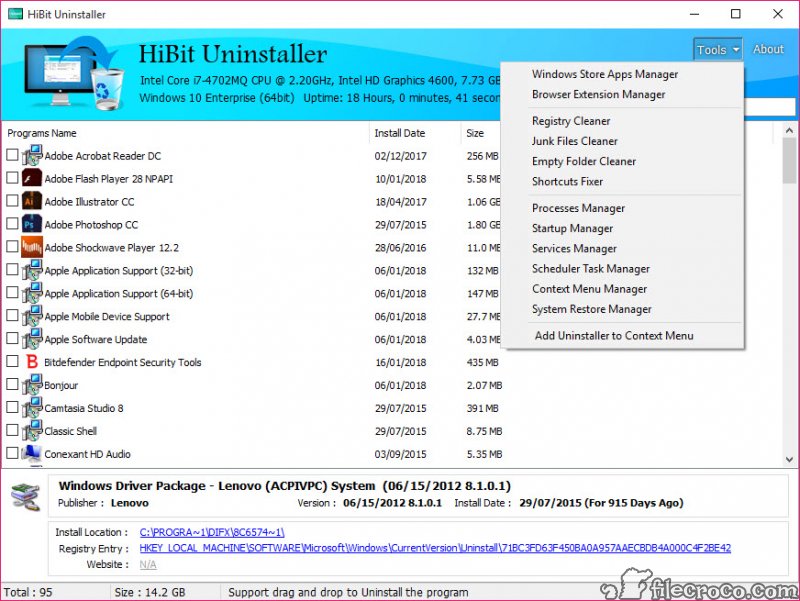The height and width of the screenshot is (601, 800).
Task: Open Windows Store Apps Manager
Action: 605,74
